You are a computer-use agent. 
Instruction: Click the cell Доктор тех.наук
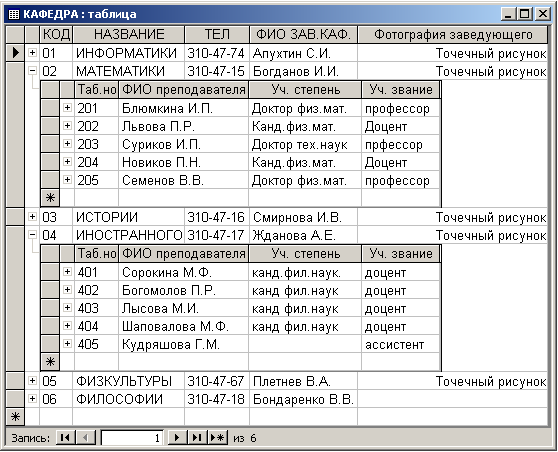(305, 144)
